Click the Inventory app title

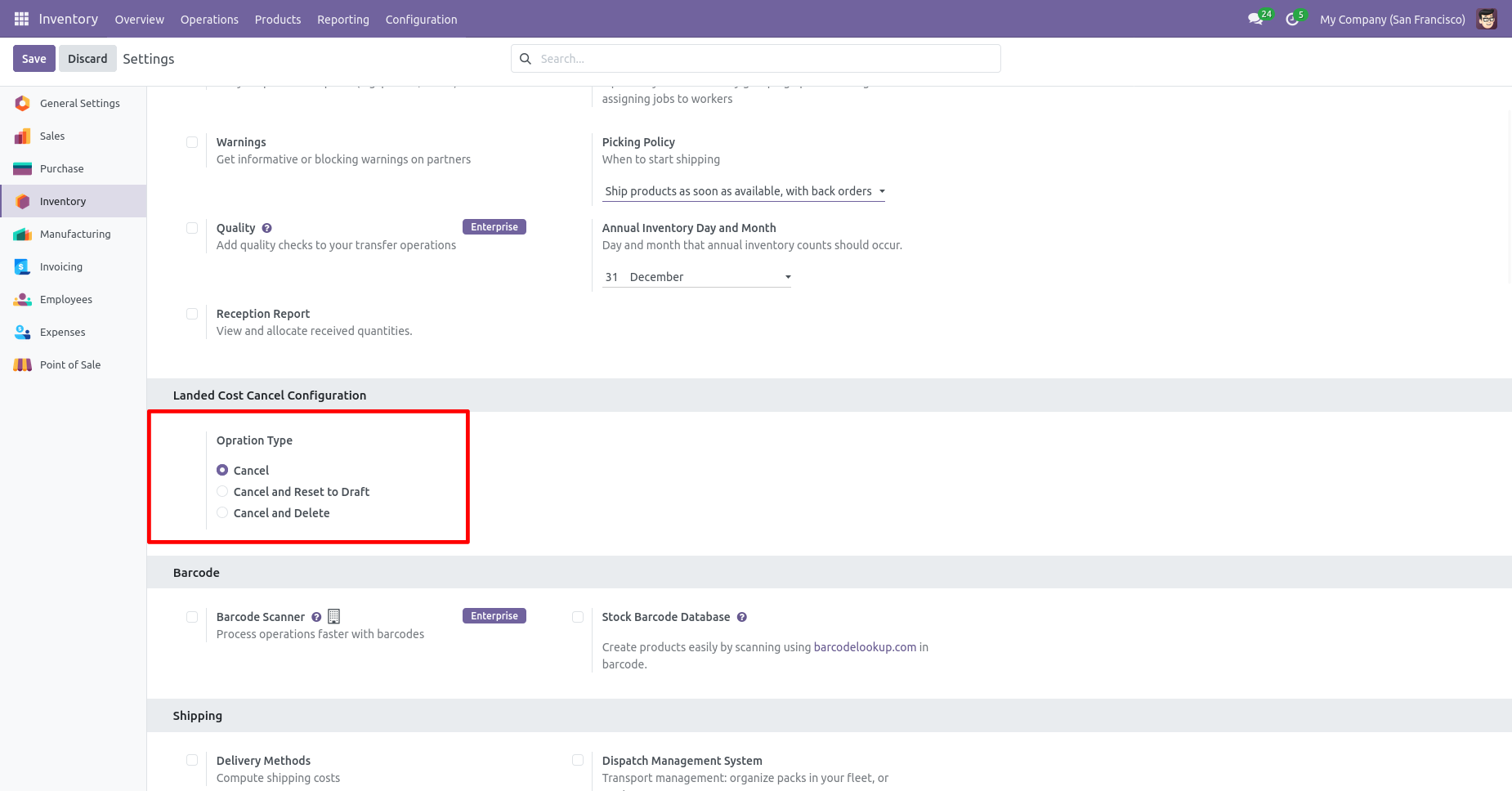tap(68, 19)
